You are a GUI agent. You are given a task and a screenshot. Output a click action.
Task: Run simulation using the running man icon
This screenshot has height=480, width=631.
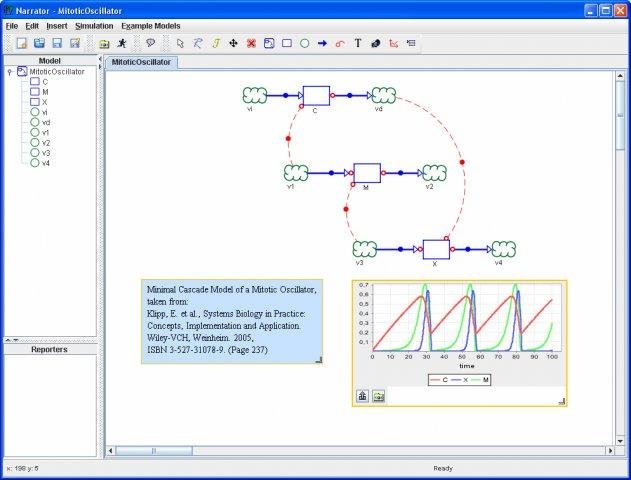click(x=122, y=43)
